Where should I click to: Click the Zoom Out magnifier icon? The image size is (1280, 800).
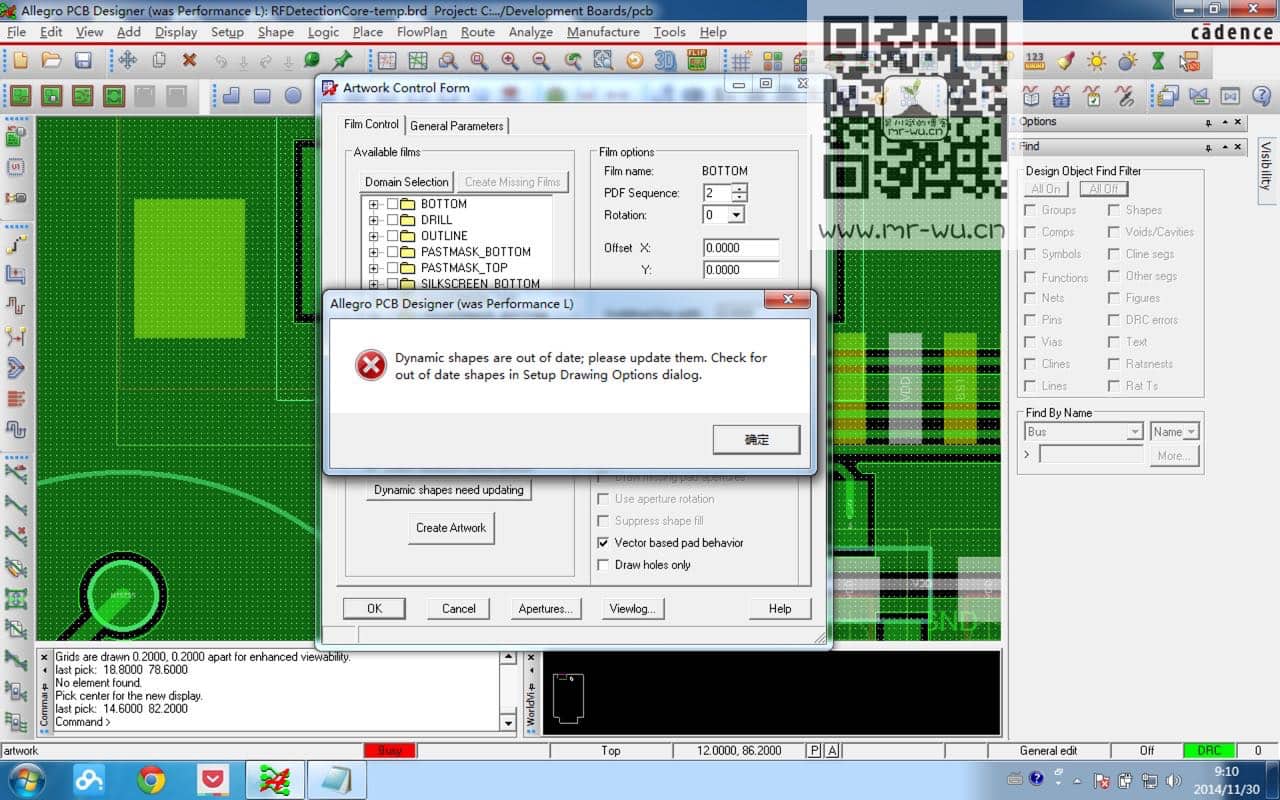(541, 61)
